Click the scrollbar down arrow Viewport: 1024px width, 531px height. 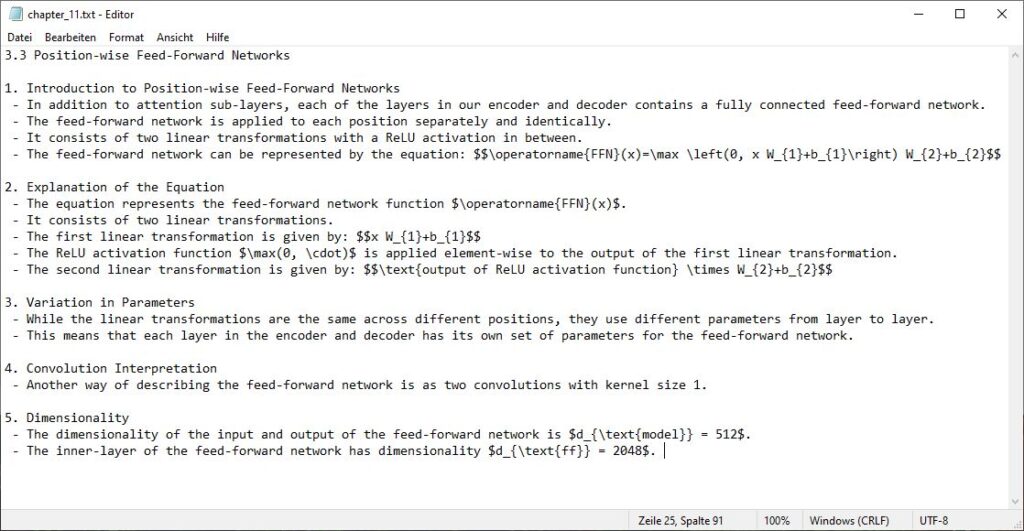[x=1015, y=502]
